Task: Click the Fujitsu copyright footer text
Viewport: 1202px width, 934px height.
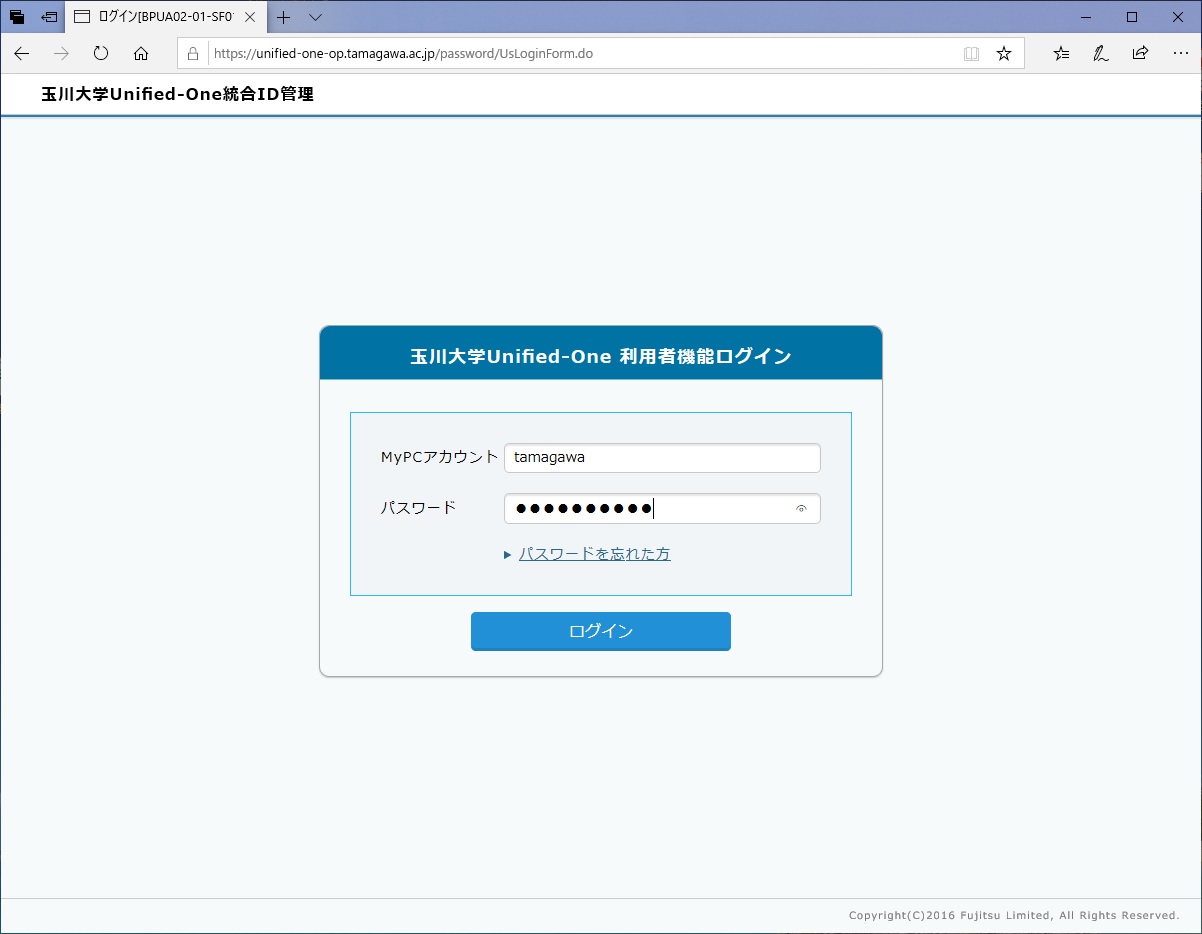Action: click(1014, 915)
